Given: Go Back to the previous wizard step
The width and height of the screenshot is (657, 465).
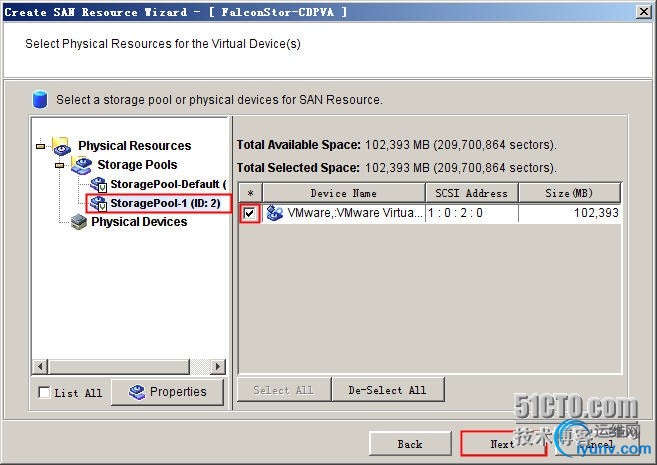Looking at the screenshot, I should (x=410, y=444).
